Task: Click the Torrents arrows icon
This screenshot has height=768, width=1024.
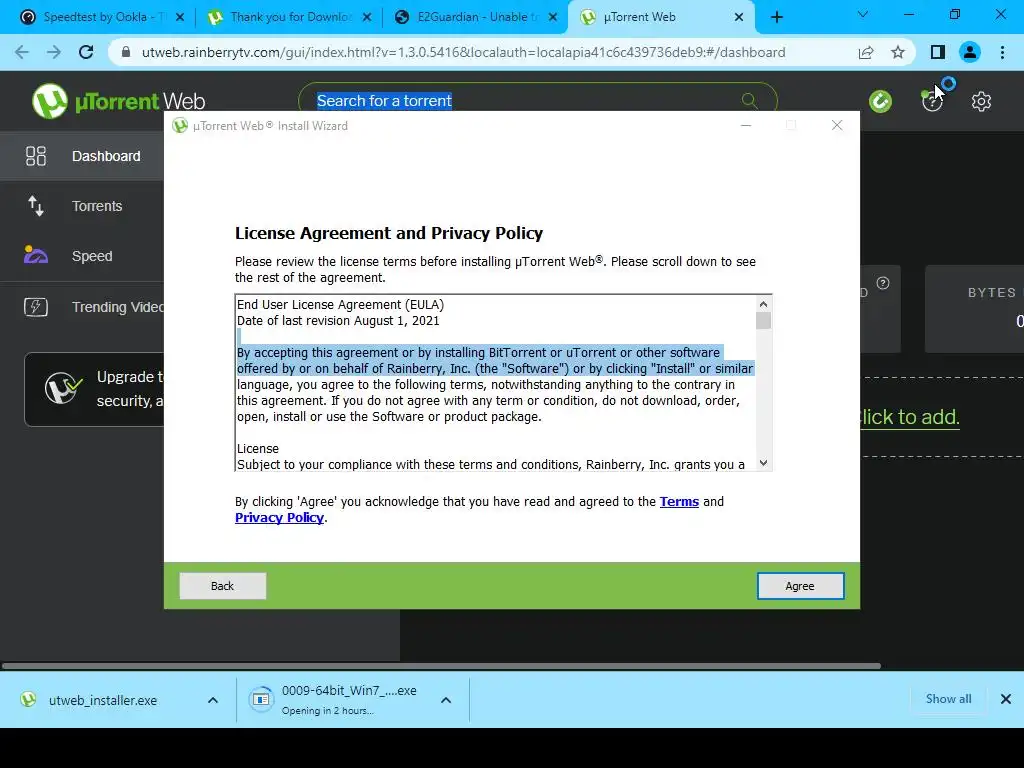Action: pos(36,206)
